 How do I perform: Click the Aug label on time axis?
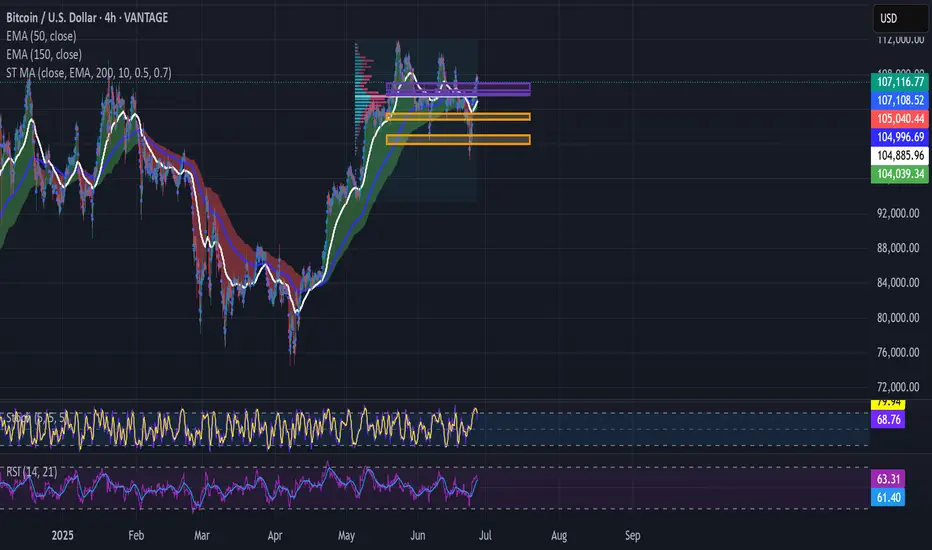[559, 535]
